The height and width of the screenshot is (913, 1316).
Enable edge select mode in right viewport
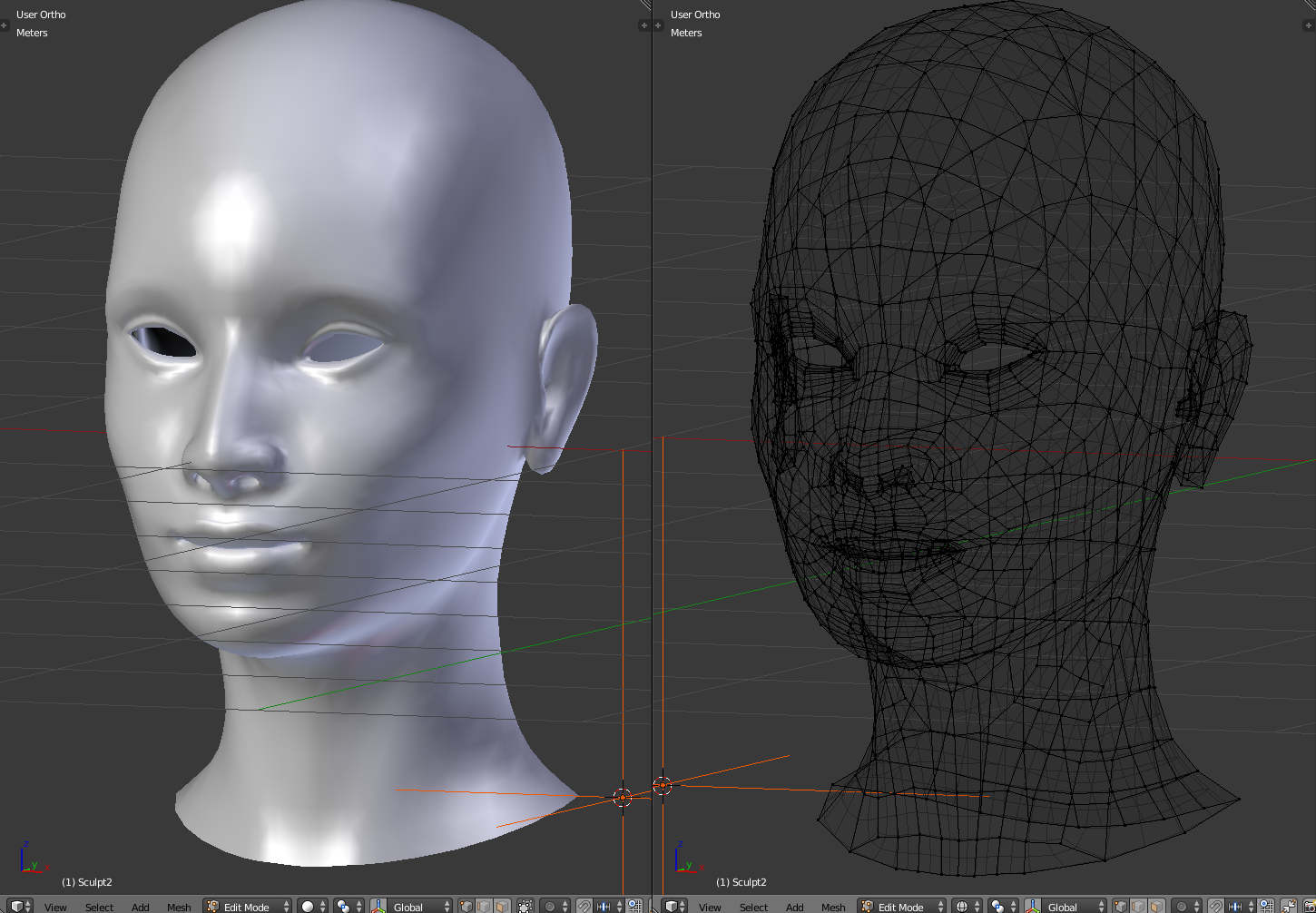[x=1138, y=906]
